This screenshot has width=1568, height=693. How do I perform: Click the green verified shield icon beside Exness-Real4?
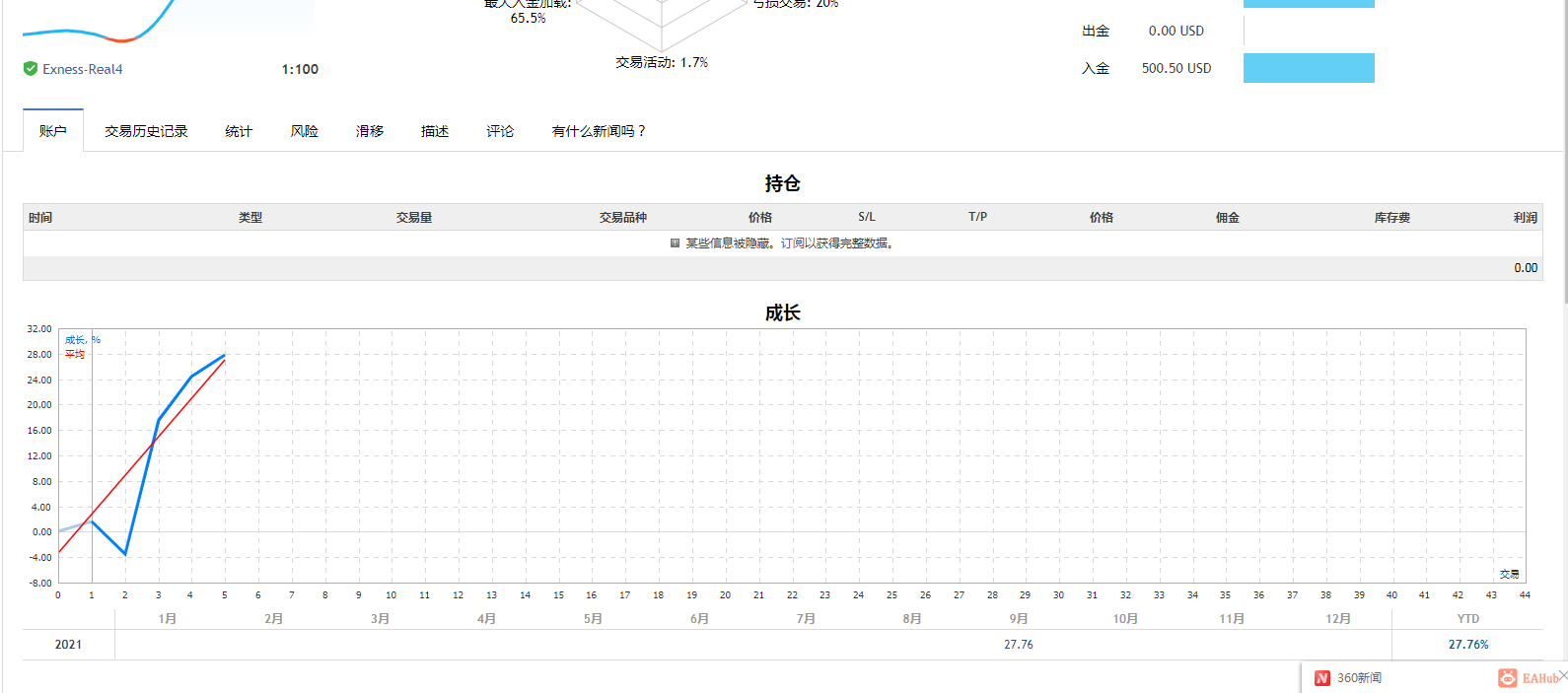pyautogui.click(x=31, y=69)
